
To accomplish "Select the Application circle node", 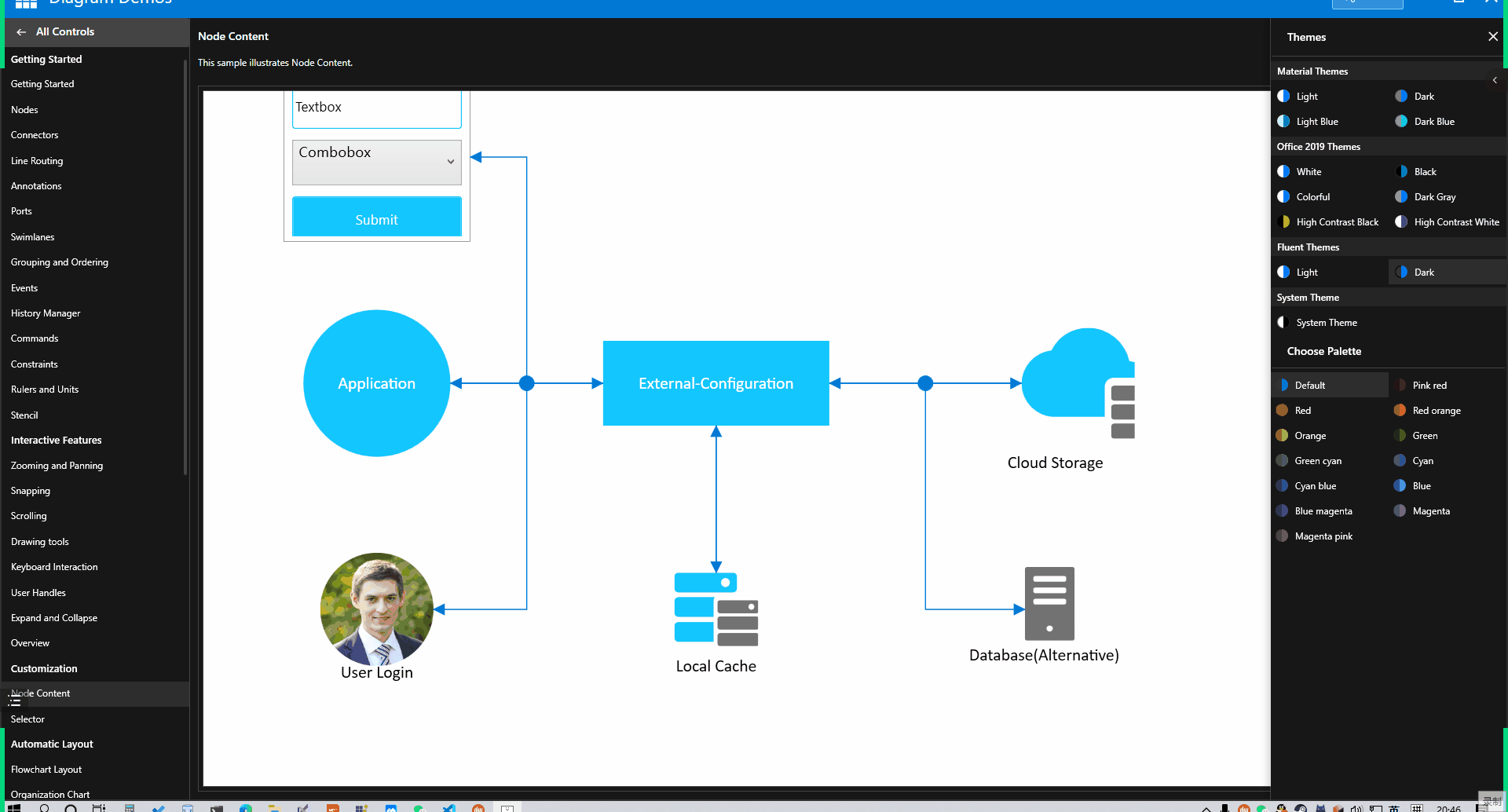I will tap(376, 383).
